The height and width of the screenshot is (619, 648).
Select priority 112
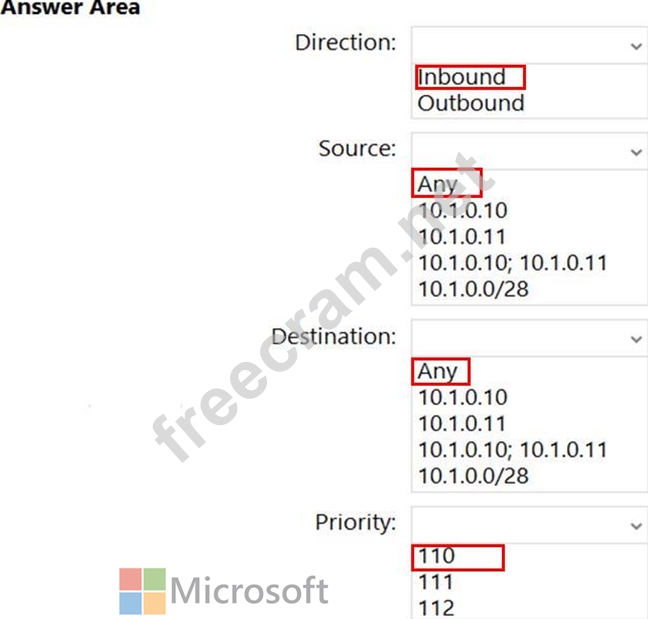tap(436, 608)
